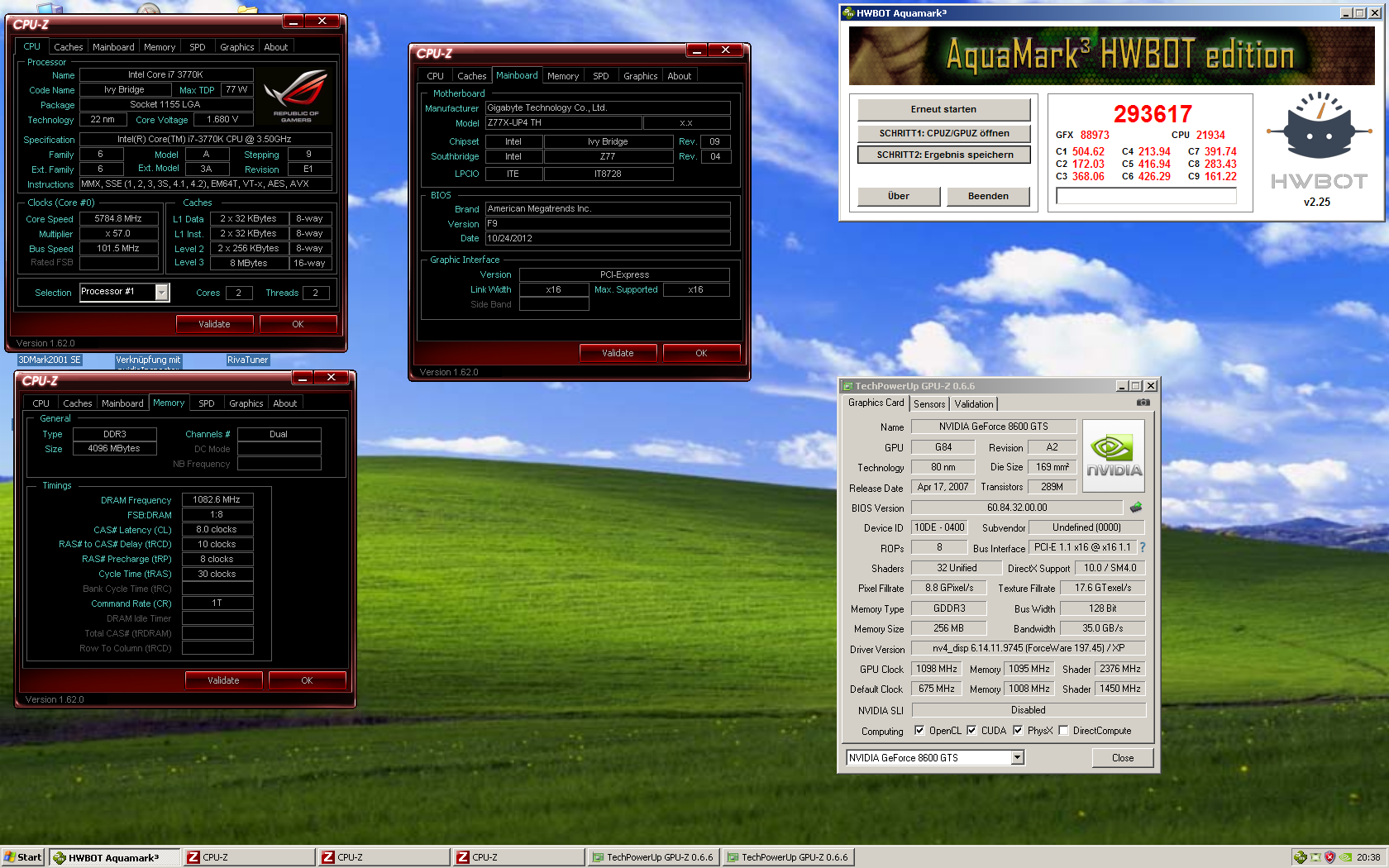Click the Core Speed 5784.8 MHz field
1389x868 pixels.
[118, 219]
